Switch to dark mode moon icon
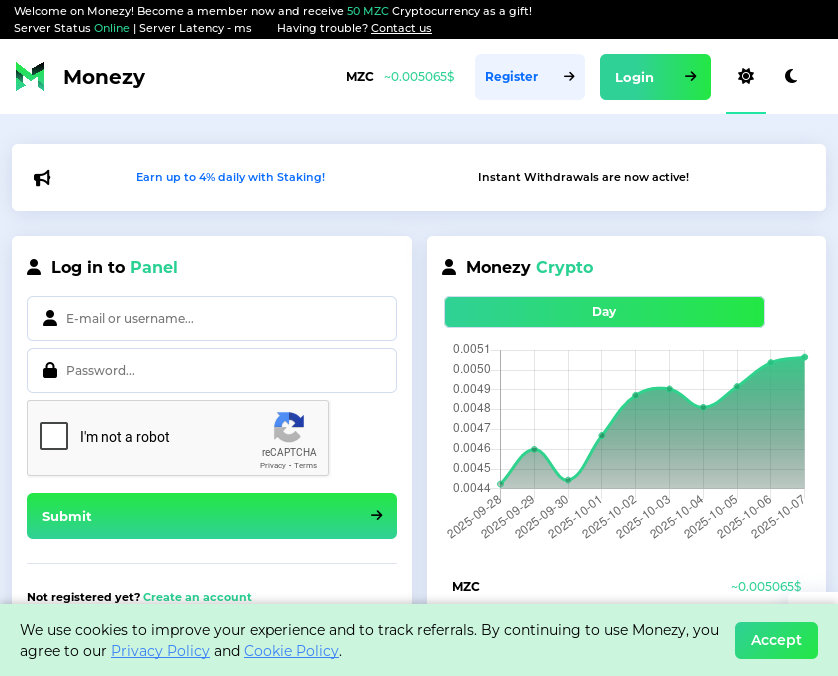This screenshot has width=838, height=676. [x=791, y=76]
